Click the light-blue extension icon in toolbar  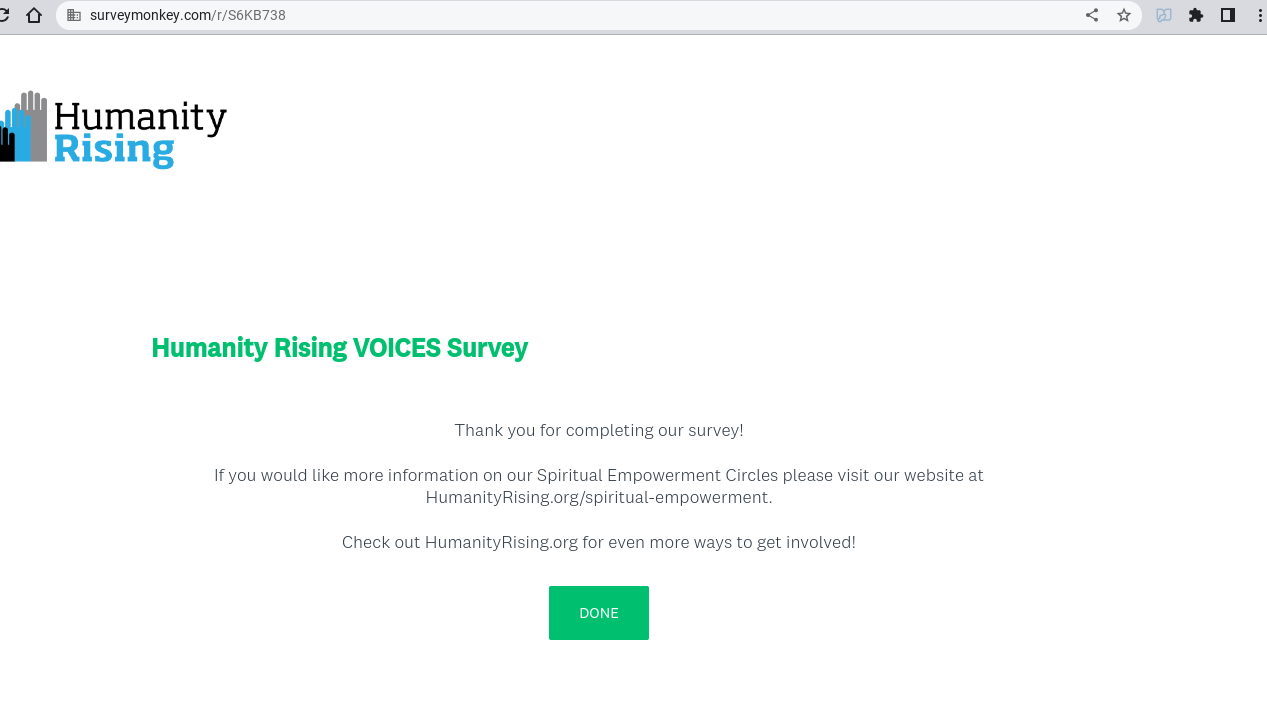1164,15
